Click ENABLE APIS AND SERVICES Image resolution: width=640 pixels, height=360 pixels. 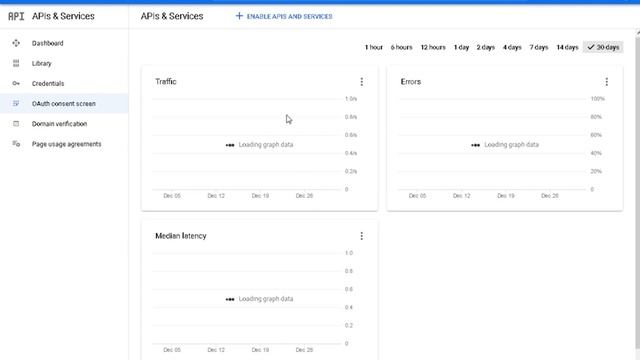coord(284,16)
